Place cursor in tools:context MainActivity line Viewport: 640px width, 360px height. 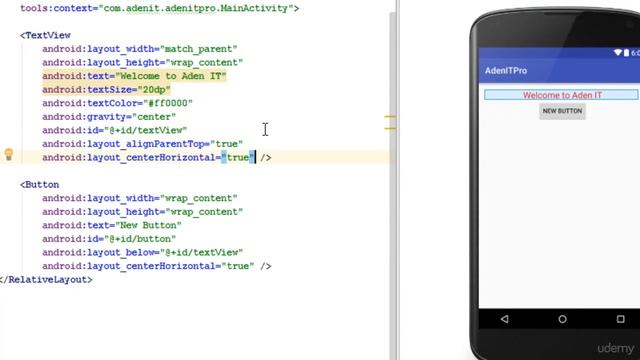pos(160,8)
